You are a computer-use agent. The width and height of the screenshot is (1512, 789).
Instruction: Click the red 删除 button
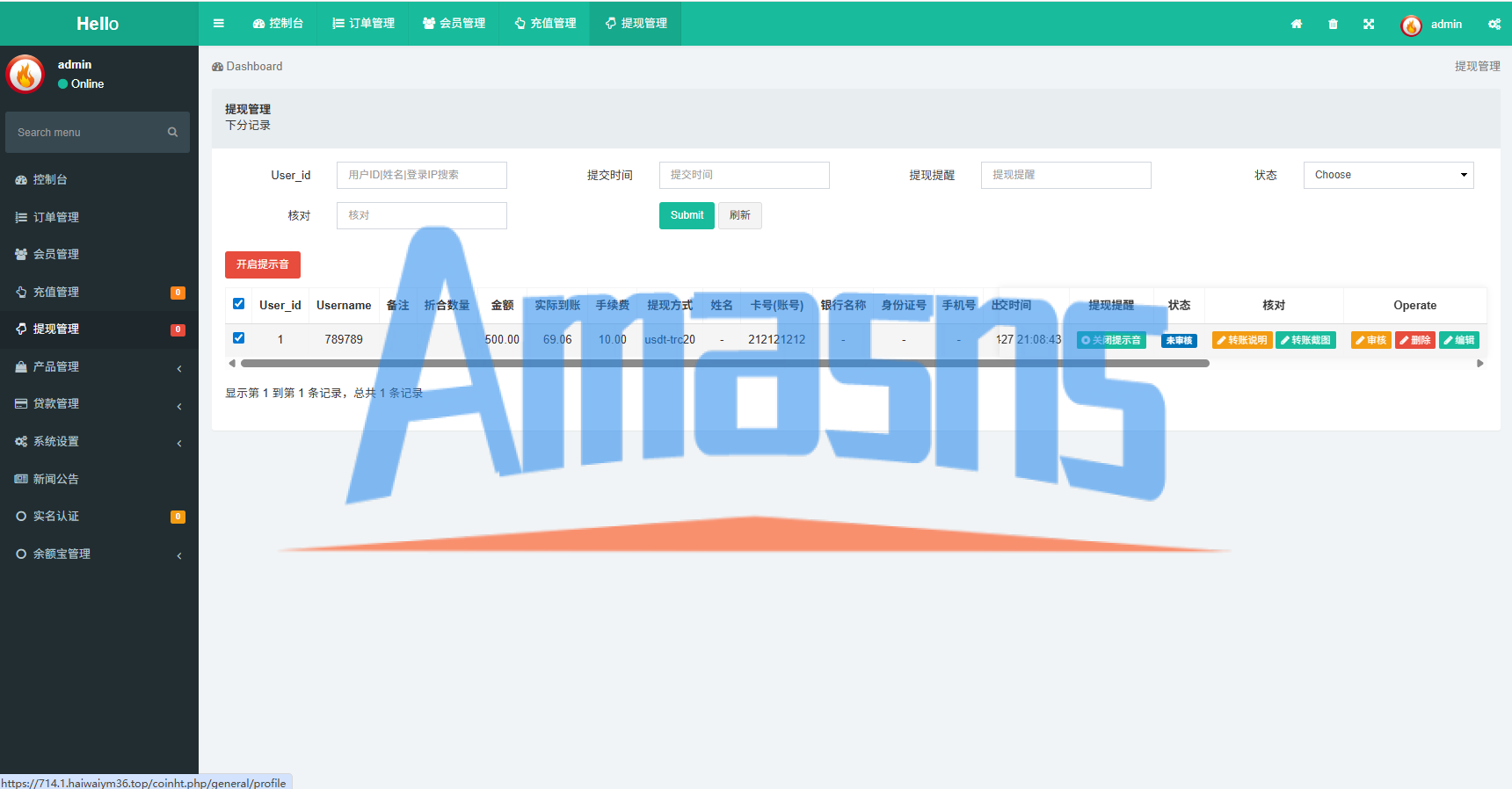pyautogui.click(x=1415, y=340)
